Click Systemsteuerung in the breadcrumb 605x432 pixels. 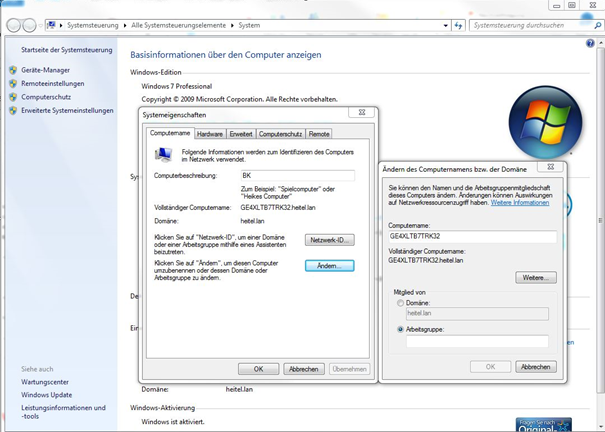point(93,25)
